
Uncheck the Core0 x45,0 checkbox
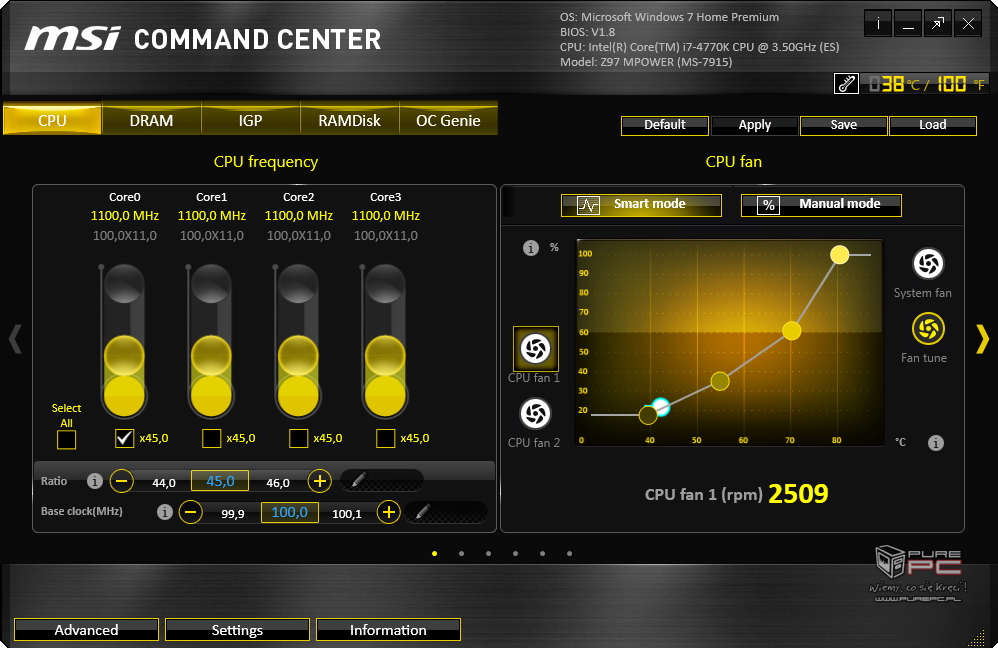[x=124, y=438]
